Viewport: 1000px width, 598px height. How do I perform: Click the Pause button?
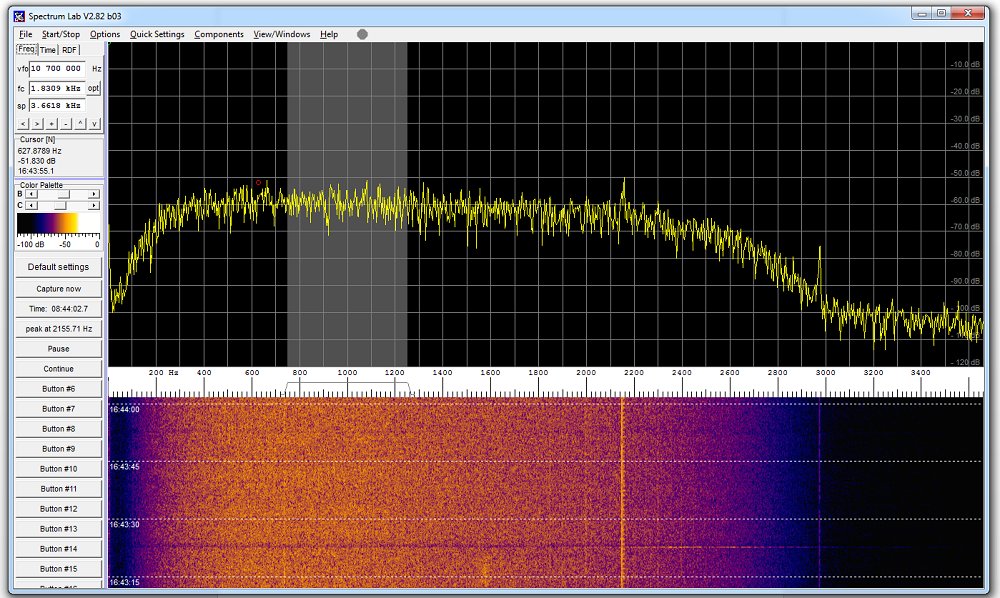point(59,349)
